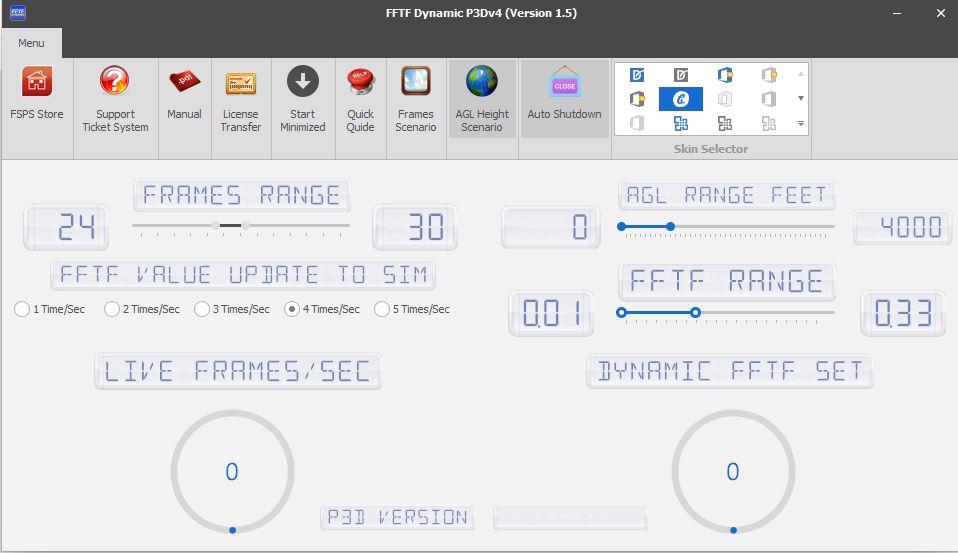Viewport: 958px width, 553px height.
Task: Click the AGL maximum value 4000
Action: click(x=902, y=227)
